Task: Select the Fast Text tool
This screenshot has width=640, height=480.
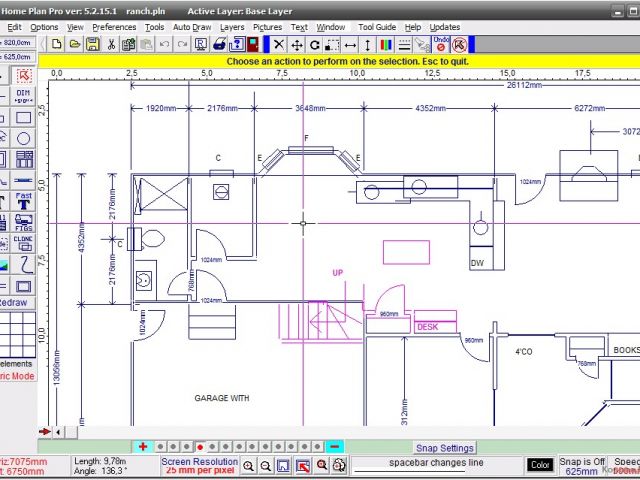Action: (24, 201)
